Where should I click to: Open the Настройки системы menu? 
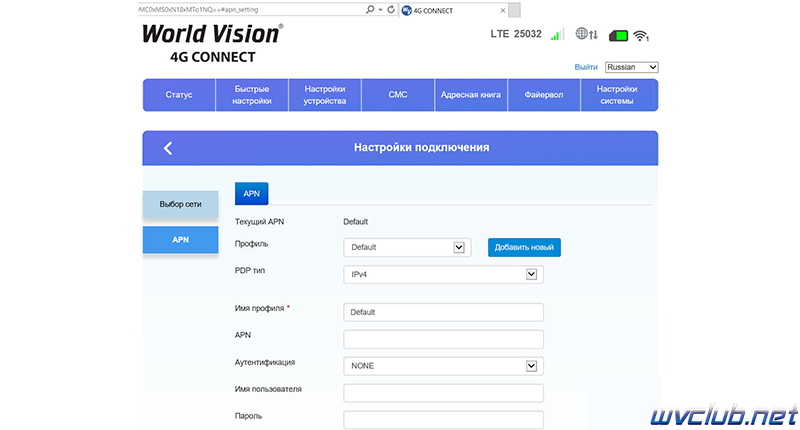point(619,95)
